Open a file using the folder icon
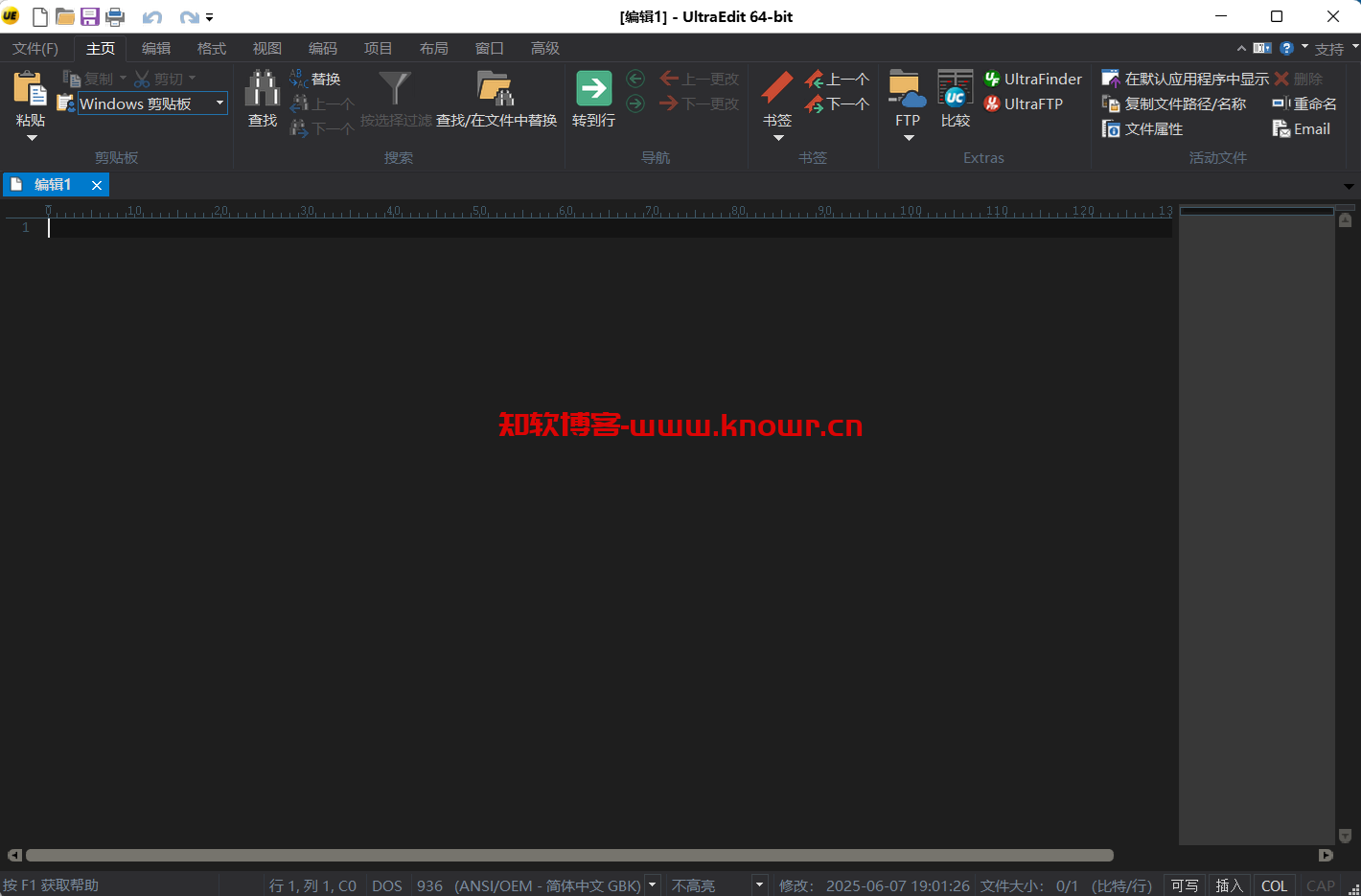This screenshot has height=896, width=1361. (65, 16)
